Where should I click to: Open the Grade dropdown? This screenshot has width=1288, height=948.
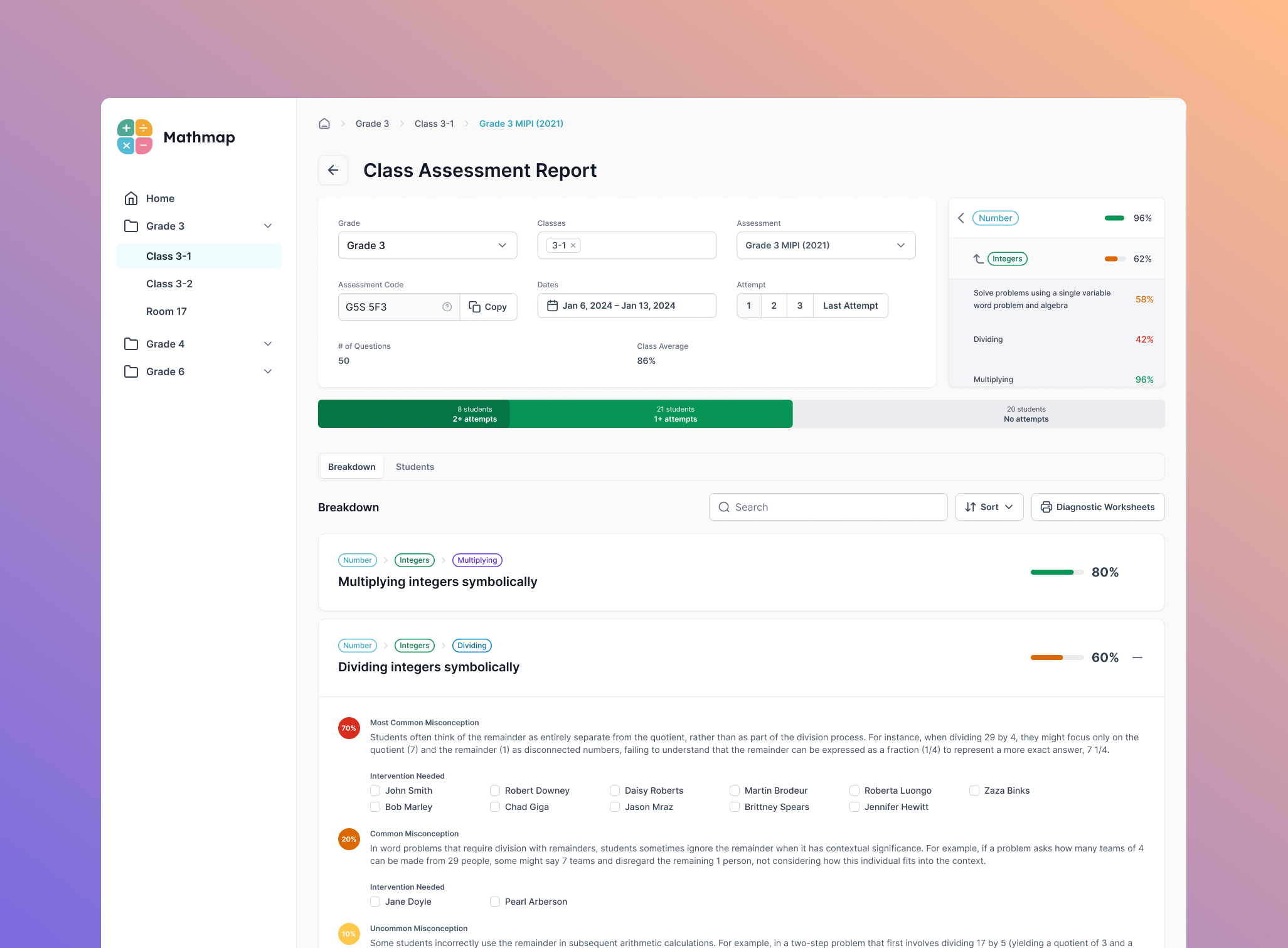pos(427,245)
